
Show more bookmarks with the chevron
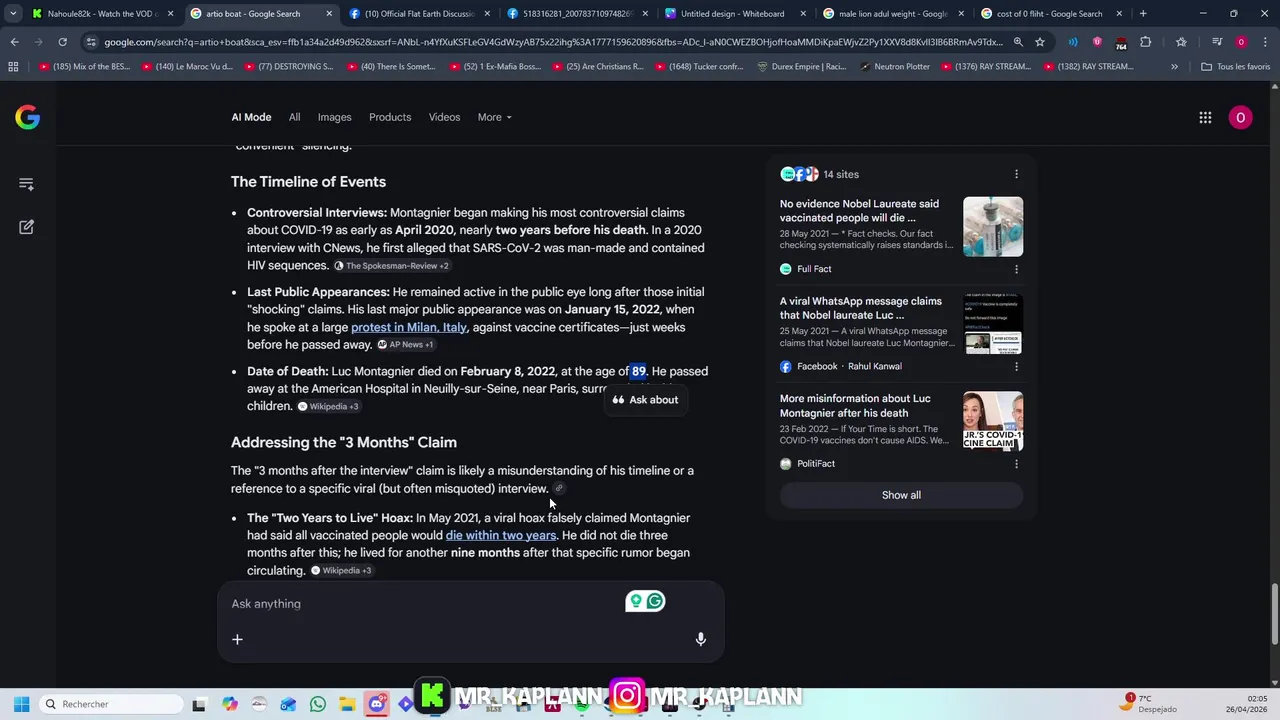1174,66
